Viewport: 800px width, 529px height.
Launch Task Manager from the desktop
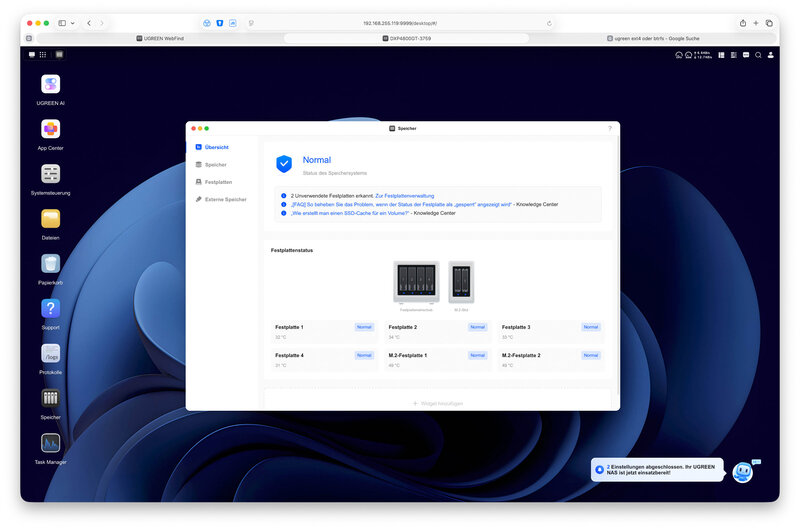50,443
